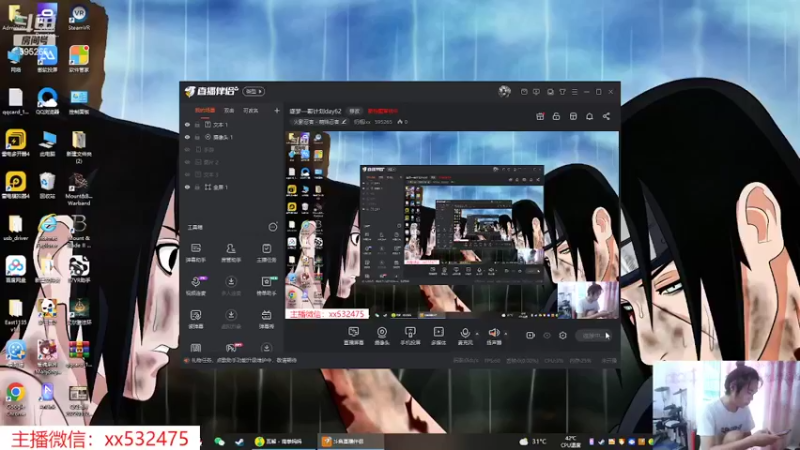Screen dimensions: 800x450
Task: Select the 文本 1 source row
Action: tap(232, 124)
